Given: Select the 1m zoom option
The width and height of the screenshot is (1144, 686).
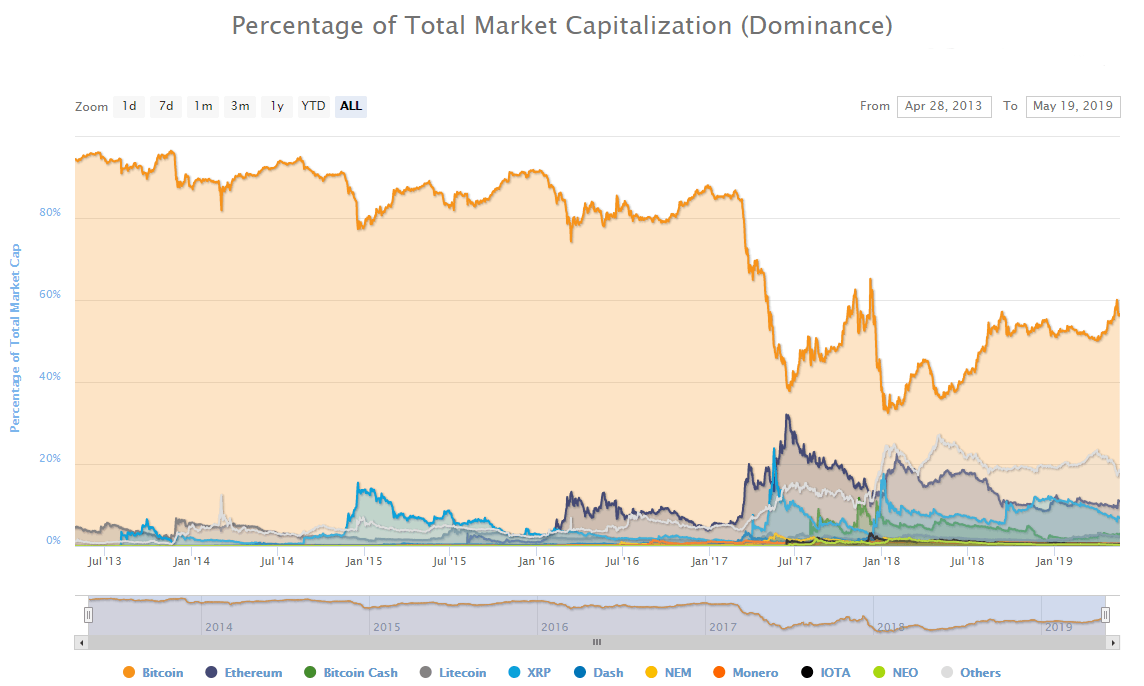Looking at the screenshot, I should tap(202, 106).
